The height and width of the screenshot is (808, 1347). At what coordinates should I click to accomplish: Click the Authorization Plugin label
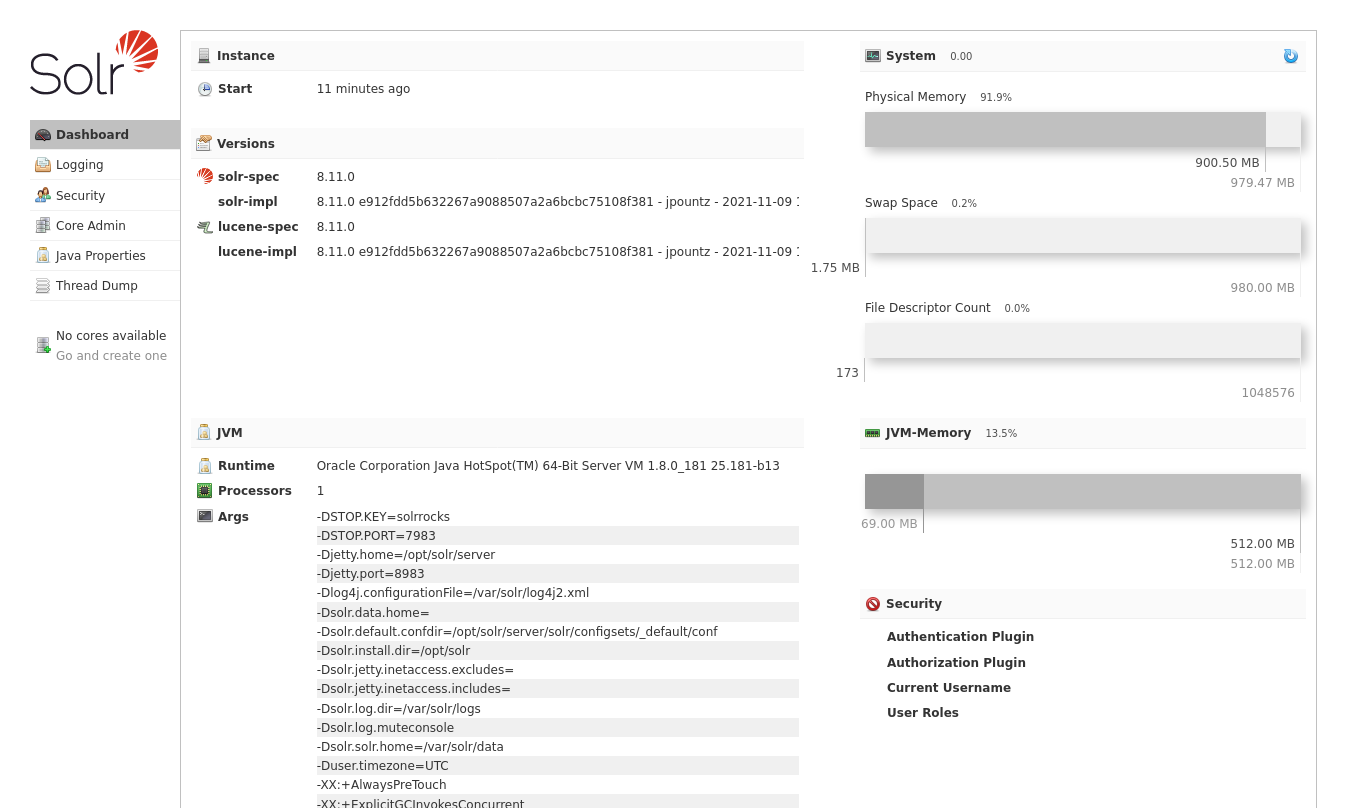[x=956, y=663]
